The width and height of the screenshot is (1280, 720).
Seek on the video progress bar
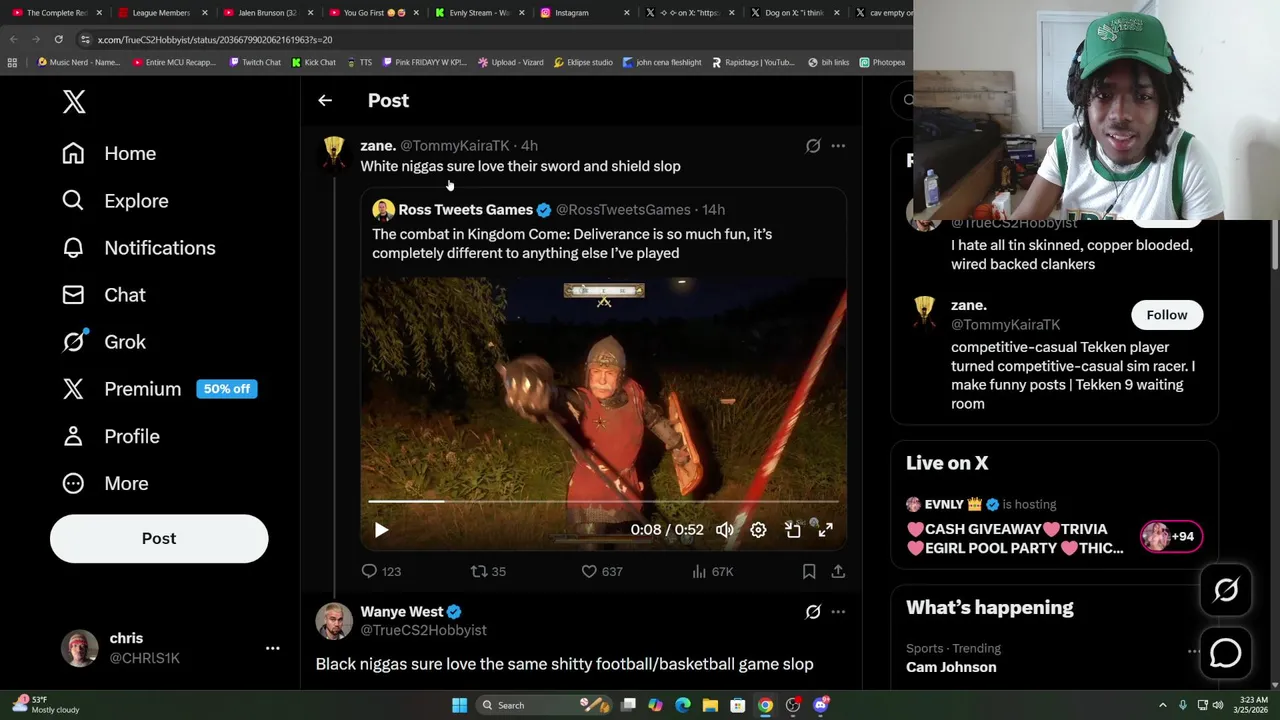[603, 501]
